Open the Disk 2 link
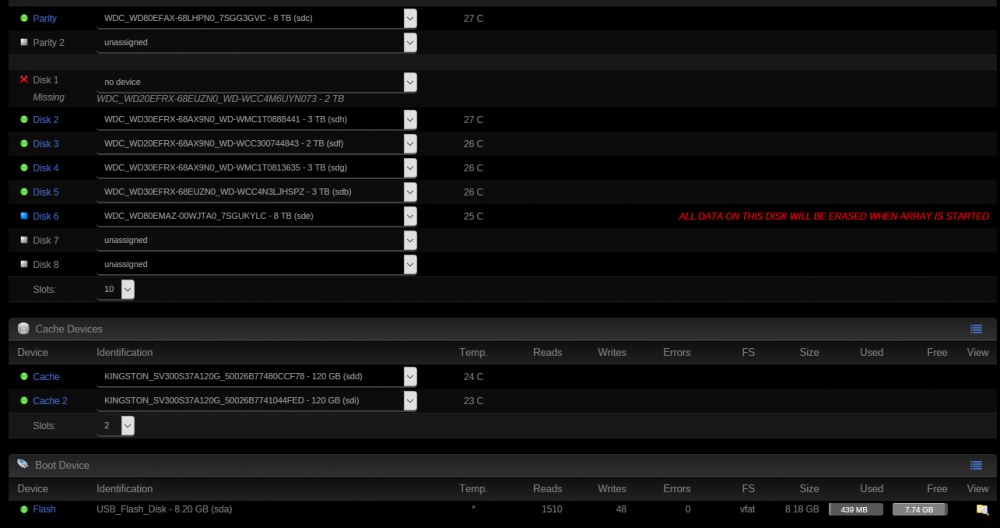Screen dimensions: 1000x528 [x=46, y=119]
